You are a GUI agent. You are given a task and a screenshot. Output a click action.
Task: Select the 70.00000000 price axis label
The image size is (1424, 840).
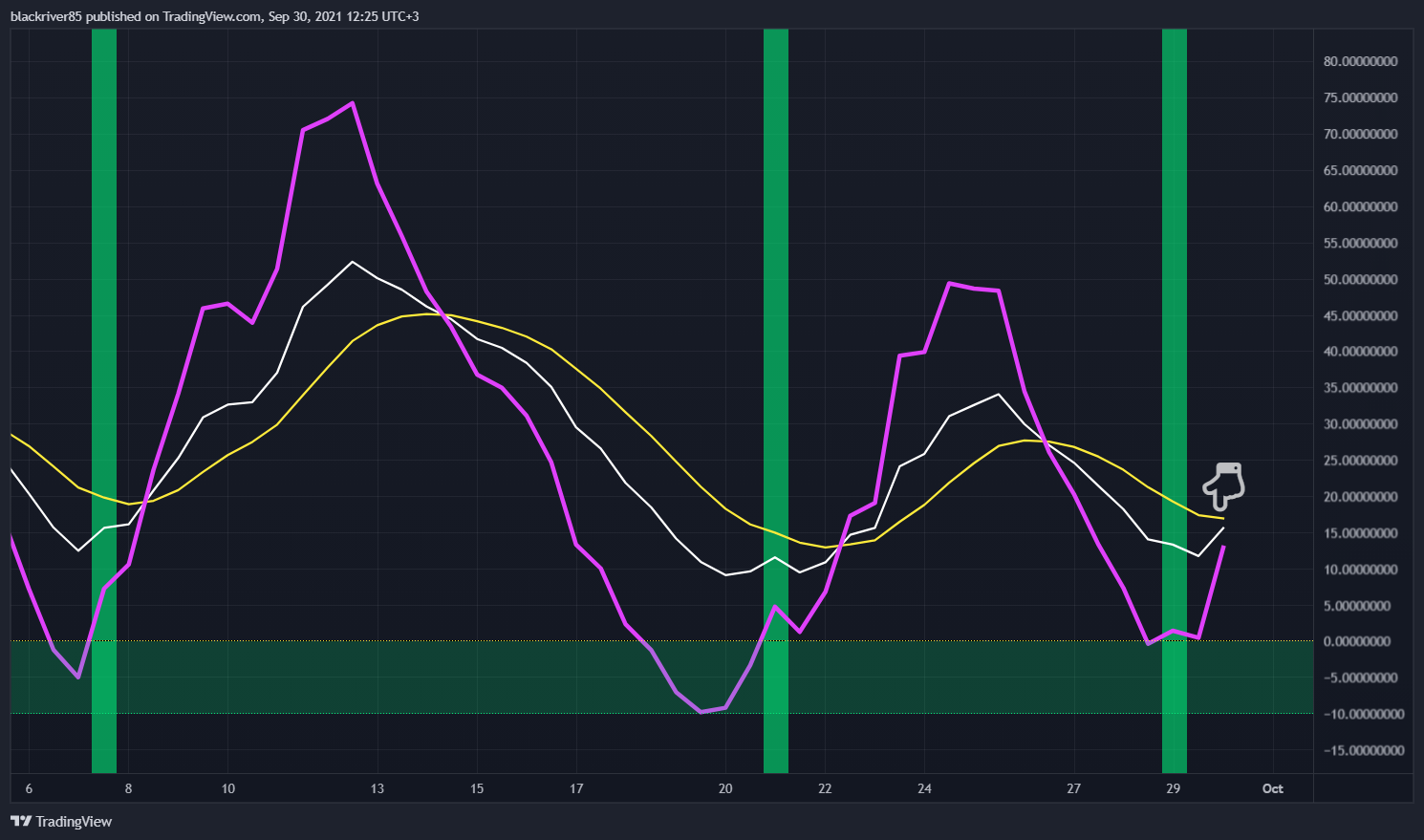pyautogui.click(x=1360, y=134)
